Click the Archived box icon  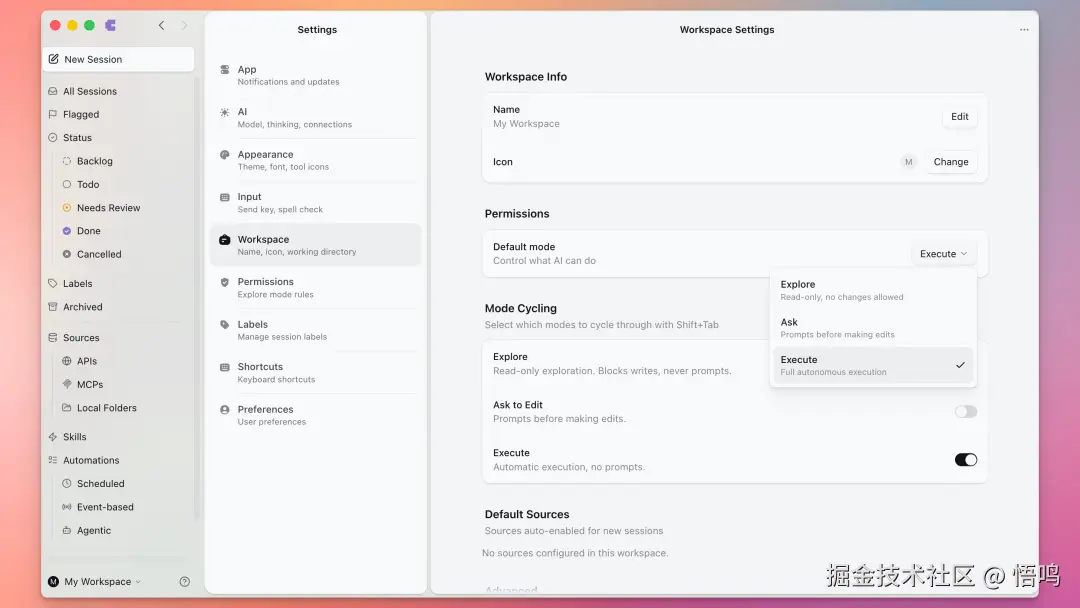pos(53,307)
